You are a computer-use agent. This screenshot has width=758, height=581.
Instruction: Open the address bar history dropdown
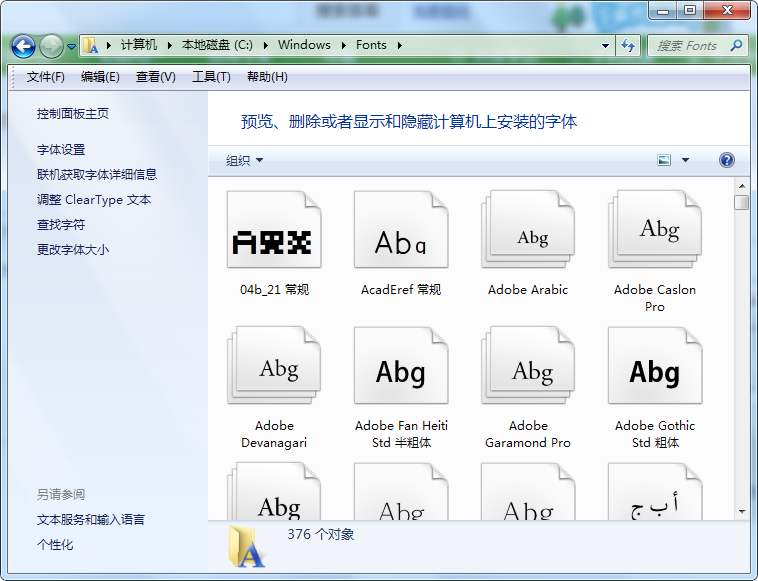(x=605, y=46)
